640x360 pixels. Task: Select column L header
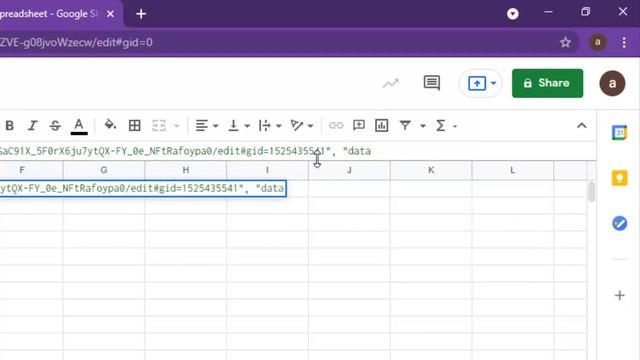[513, 170]
